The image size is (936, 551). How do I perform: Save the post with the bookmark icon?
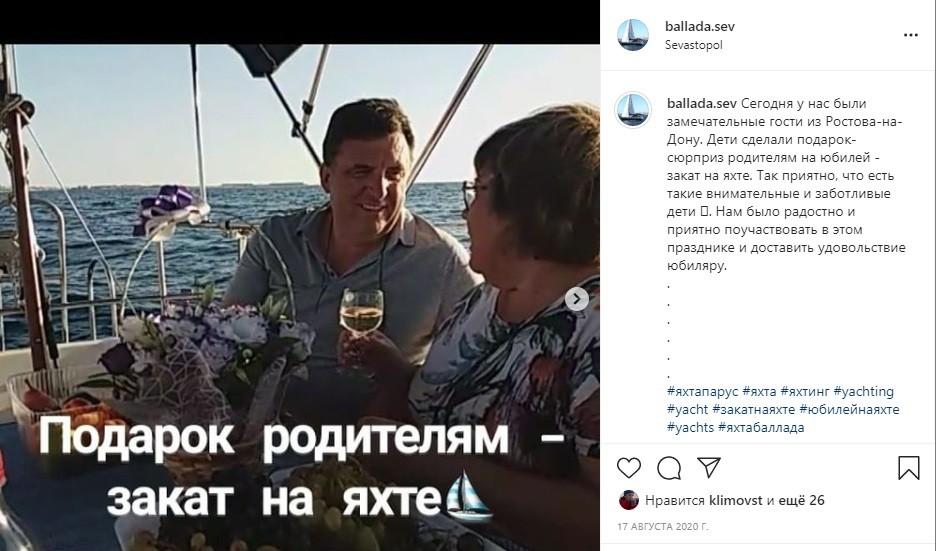point(909,468)
